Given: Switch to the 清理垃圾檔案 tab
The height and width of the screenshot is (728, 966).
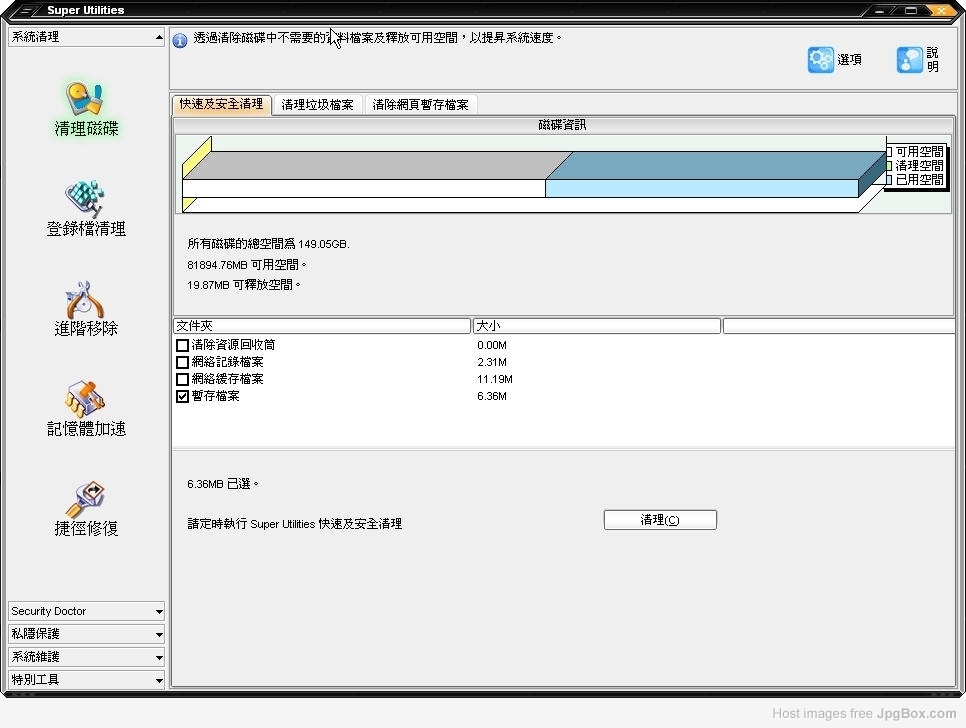Looking at the screenshot, I should (317, 105).
